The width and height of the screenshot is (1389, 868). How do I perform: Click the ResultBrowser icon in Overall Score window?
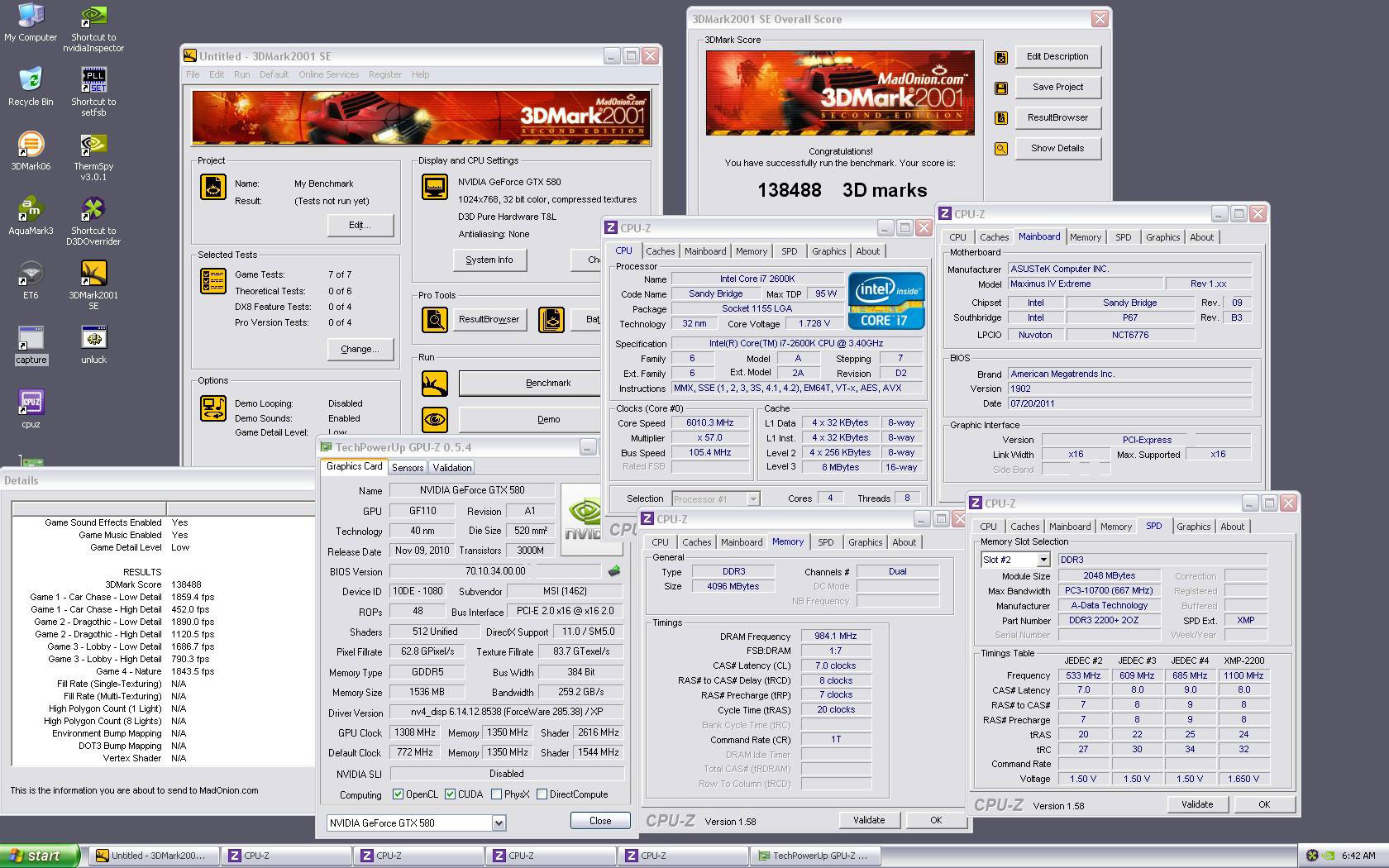1001,118
